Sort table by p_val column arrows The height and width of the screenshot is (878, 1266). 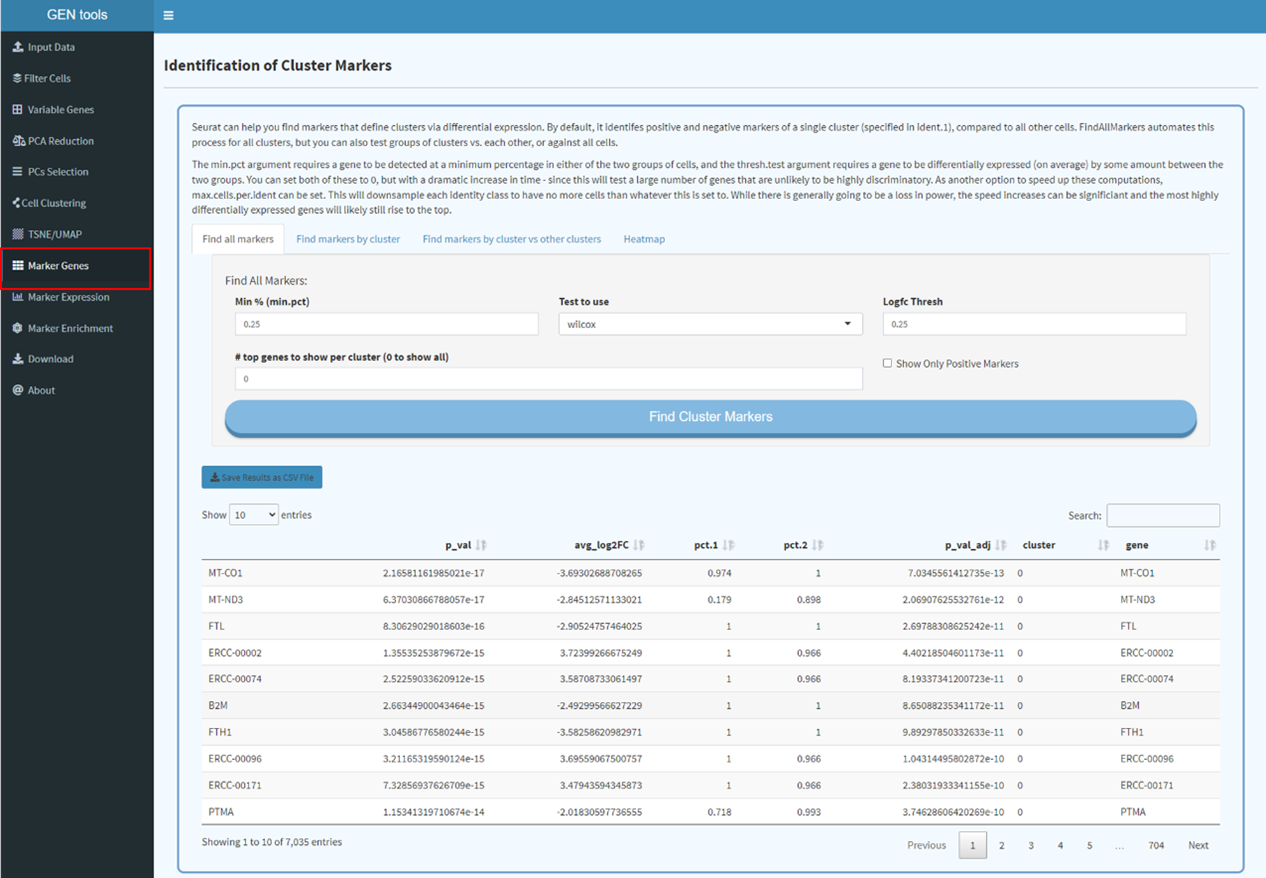coord(481,545)
